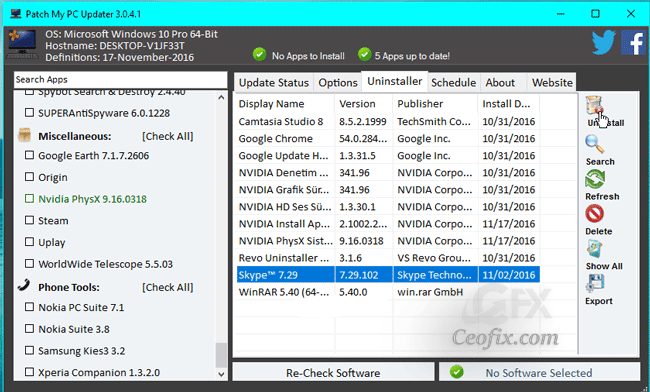
Task: Click the Phone Tools handset icon
Action: [24, 286]
